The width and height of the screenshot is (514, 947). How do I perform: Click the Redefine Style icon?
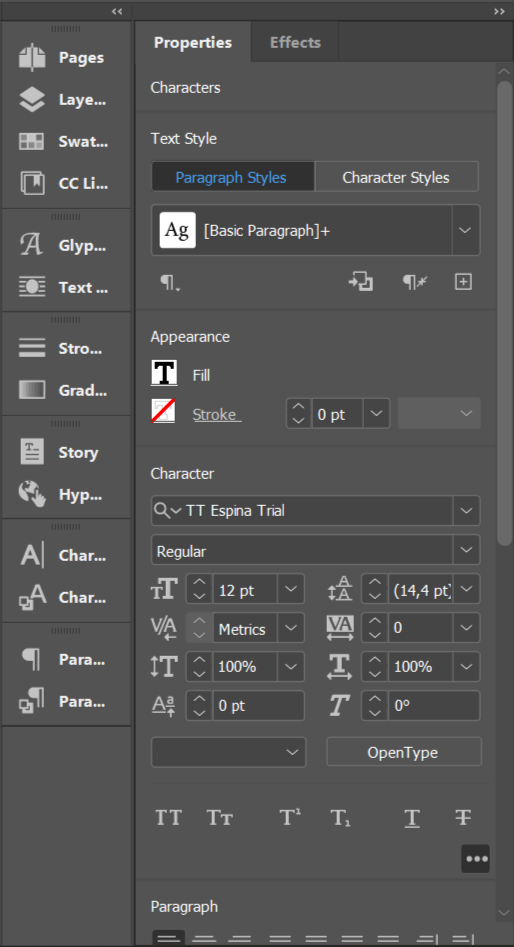(x=361, y=282)
